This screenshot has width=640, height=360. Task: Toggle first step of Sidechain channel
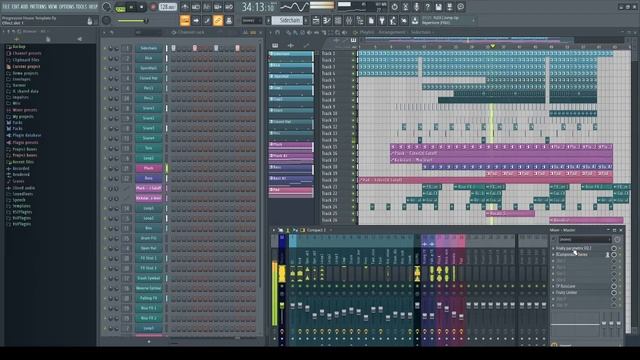pos(173,48)
